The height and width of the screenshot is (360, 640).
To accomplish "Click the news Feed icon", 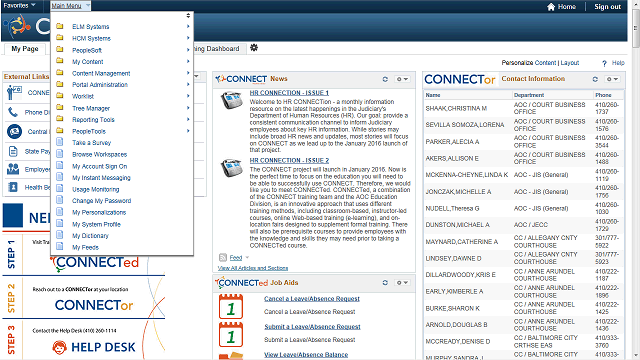I will (x=223, y=257).
